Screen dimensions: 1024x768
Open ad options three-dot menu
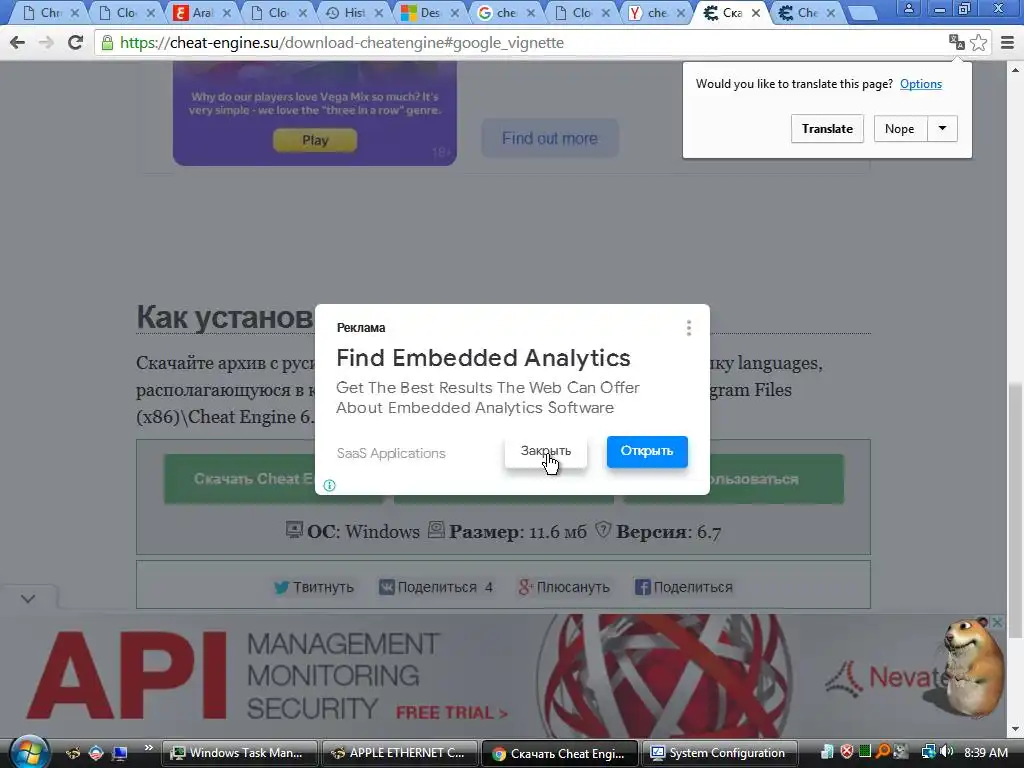[689, 328]
